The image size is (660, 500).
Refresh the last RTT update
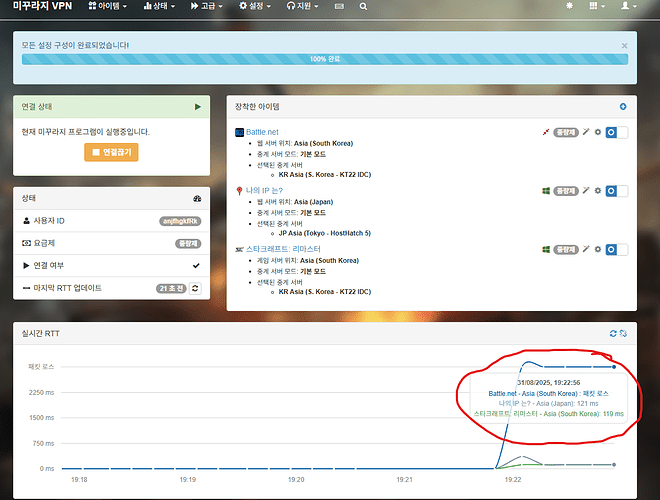(195, 288)
